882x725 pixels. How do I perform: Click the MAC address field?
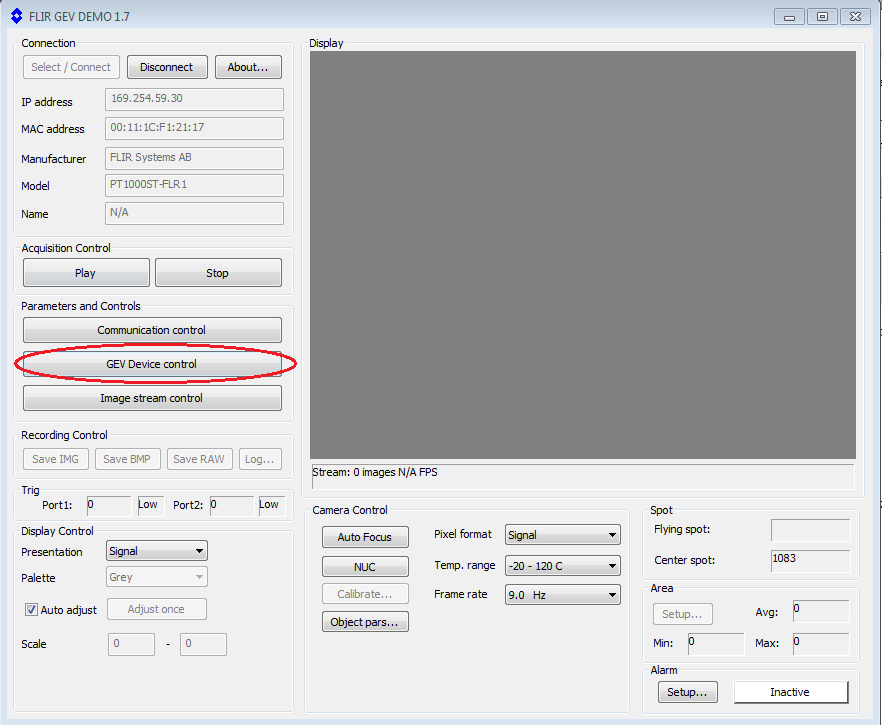195,128
